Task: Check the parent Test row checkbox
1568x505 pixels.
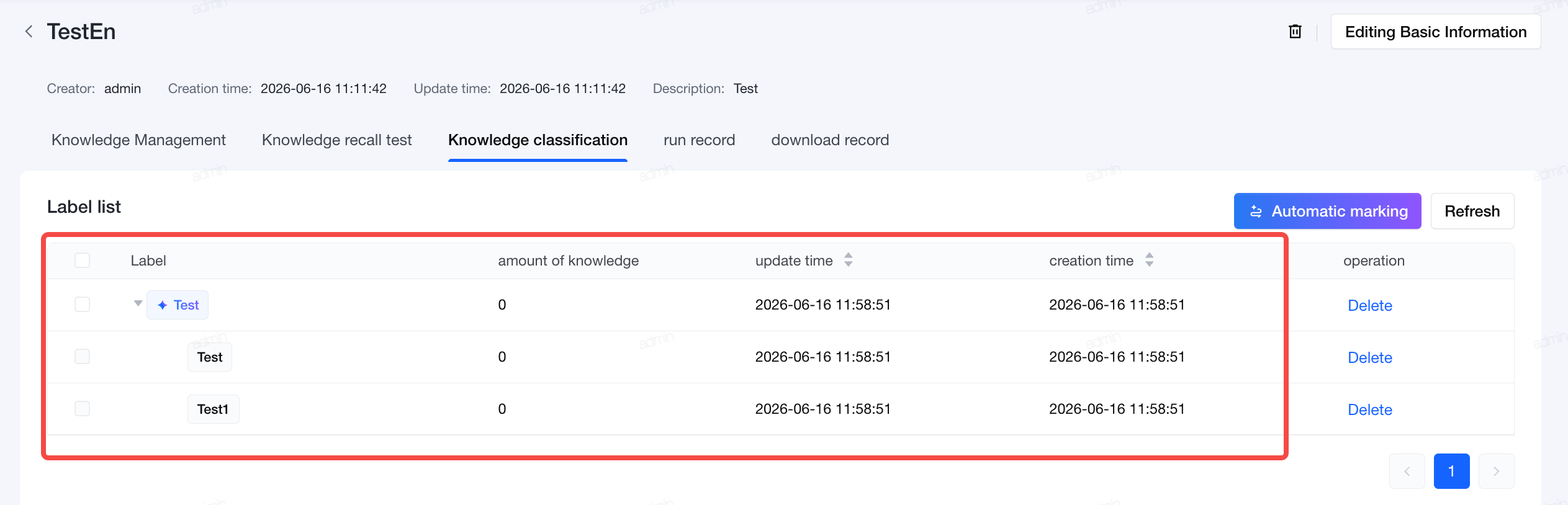Action: pyautogui.click(x=82, y=305)
